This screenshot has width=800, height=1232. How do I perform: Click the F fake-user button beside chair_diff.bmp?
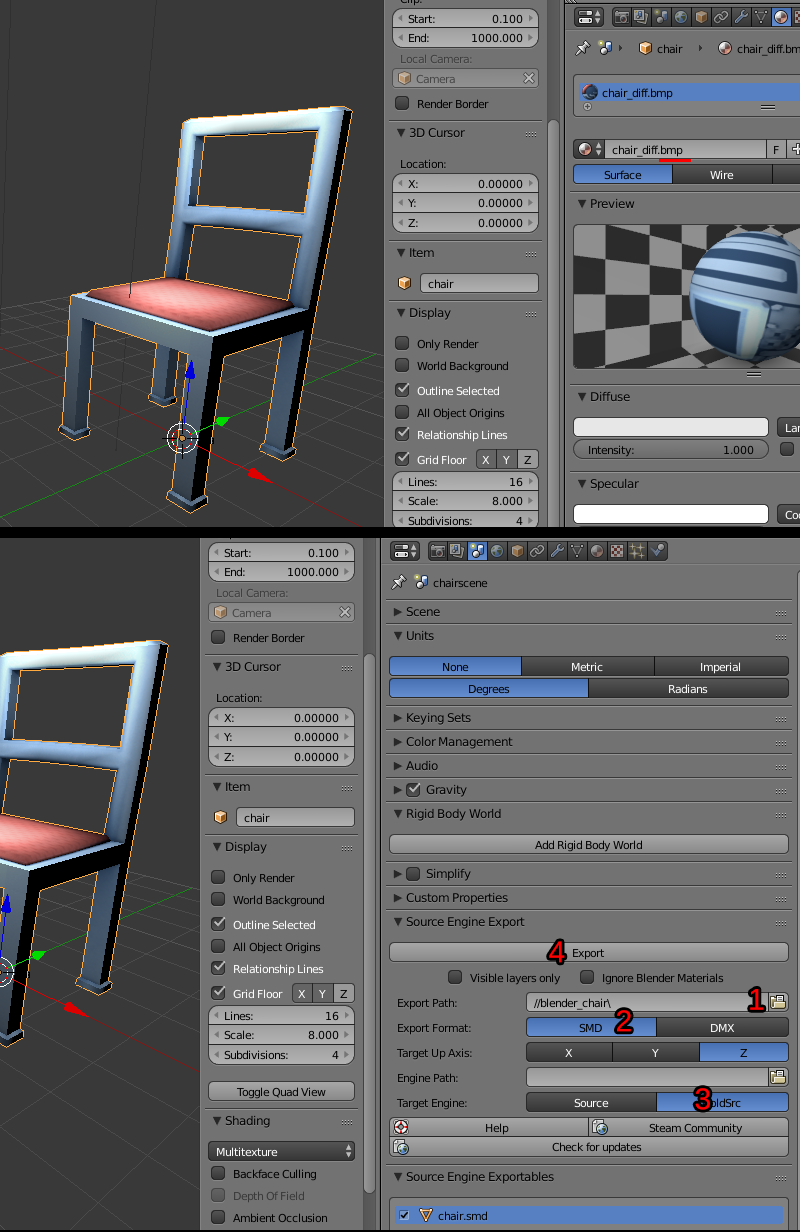[776, 149]
